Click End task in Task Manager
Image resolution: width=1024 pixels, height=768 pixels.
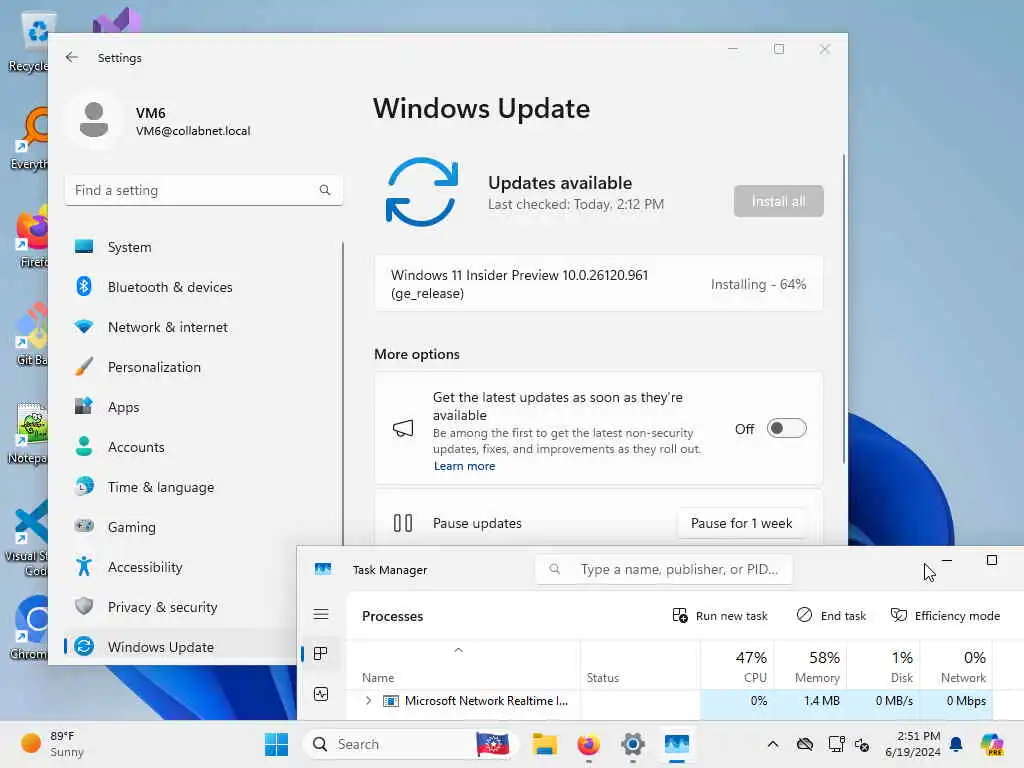pos(831,616)
